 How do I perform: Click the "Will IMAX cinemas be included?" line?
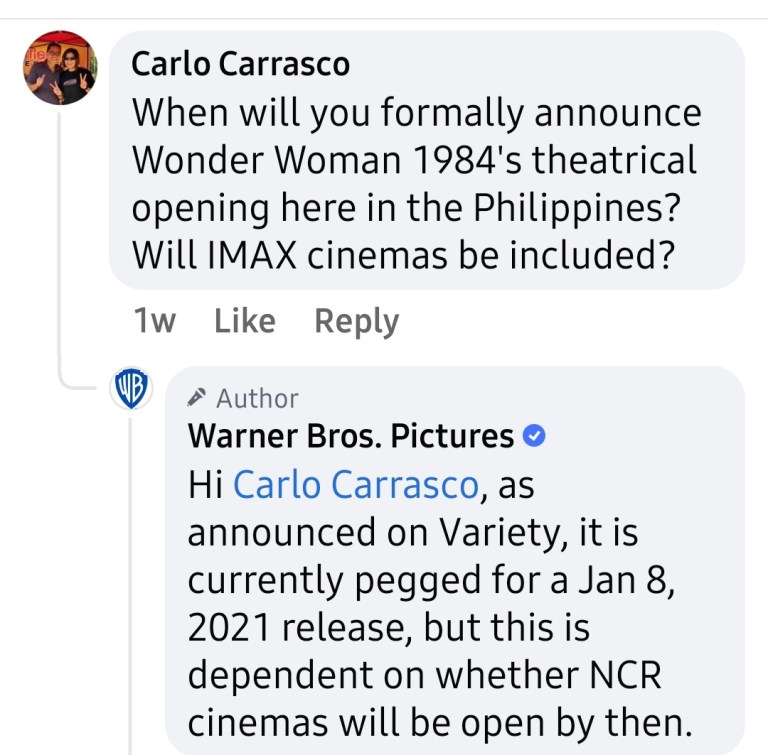coord(400,256)
